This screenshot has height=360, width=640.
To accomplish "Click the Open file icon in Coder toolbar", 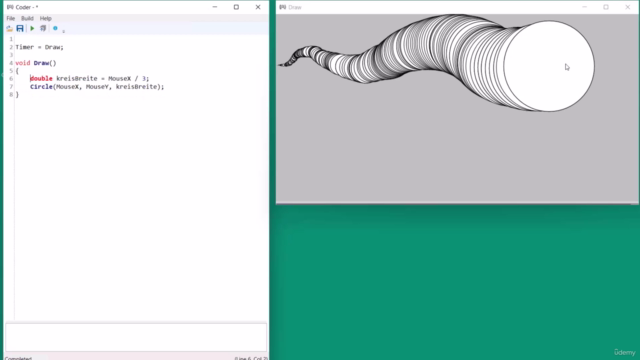I will [9, 29].
